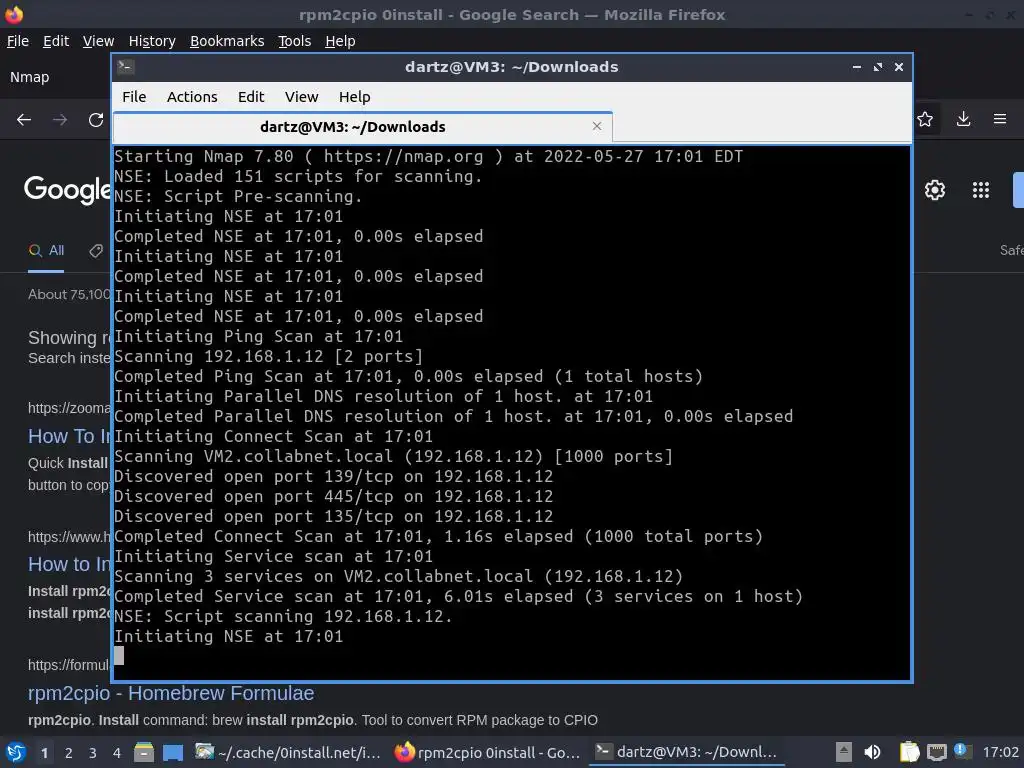Open the Firefox downloads panel
1024x768 pixels.
(963, 119)
